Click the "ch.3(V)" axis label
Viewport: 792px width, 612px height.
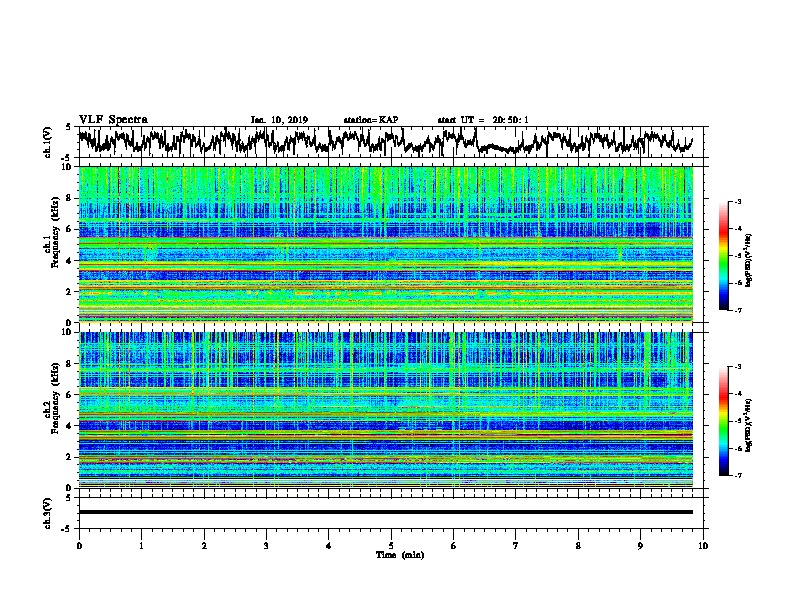tap(47, 513)
